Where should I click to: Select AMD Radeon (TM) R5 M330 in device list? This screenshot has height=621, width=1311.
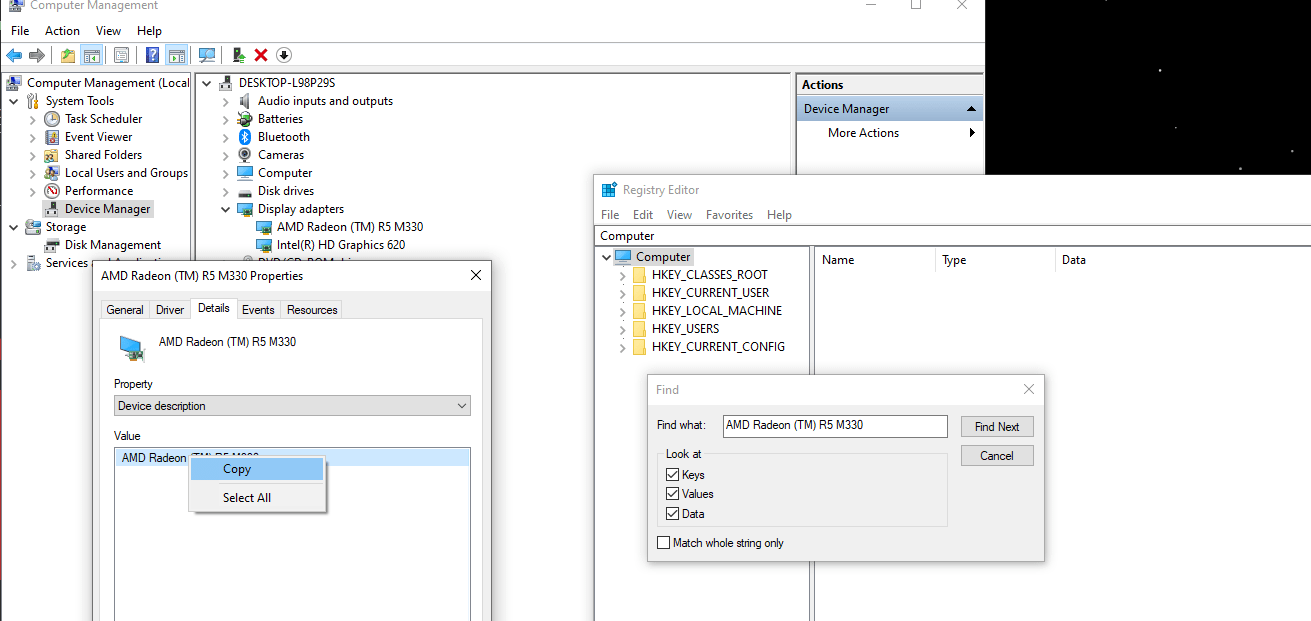(x=349, y=227)
